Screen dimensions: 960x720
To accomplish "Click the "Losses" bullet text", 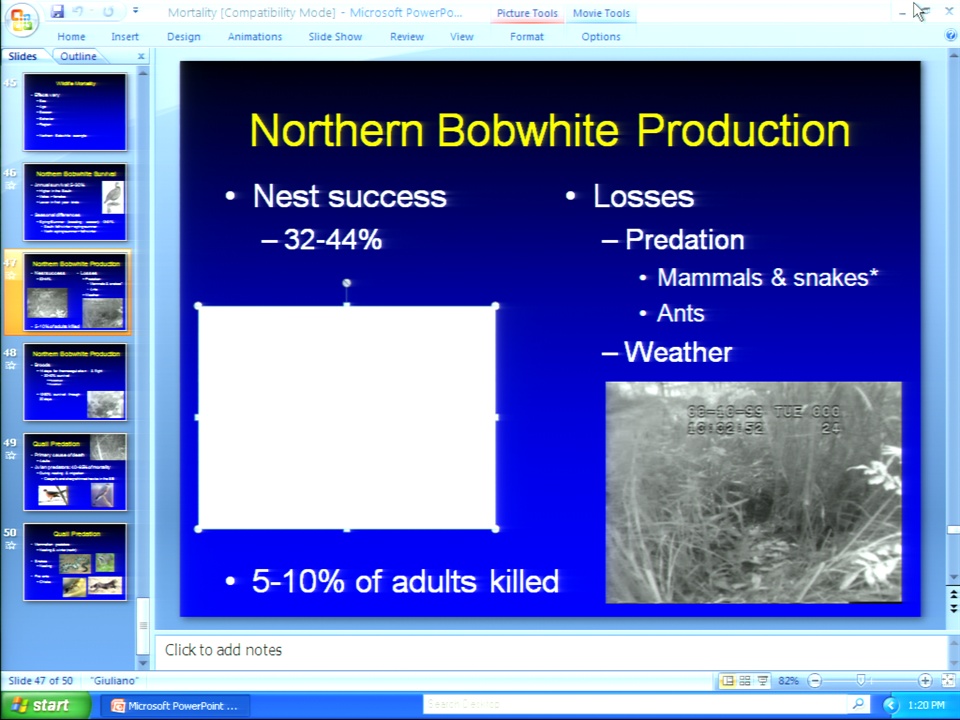I will coord(643,197).
